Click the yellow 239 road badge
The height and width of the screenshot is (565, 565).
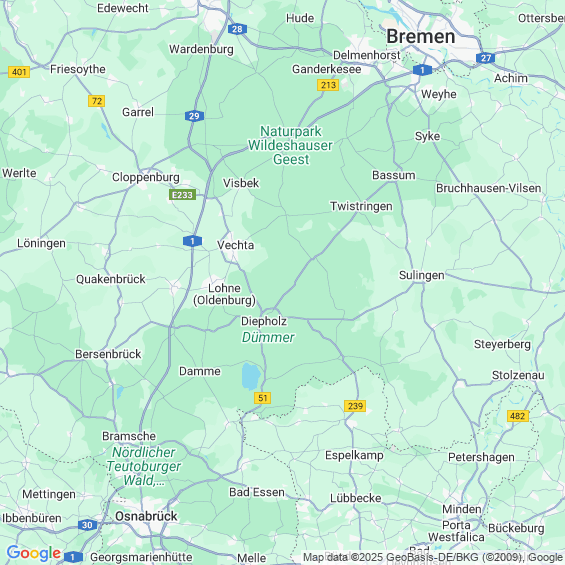click(355, 406)
